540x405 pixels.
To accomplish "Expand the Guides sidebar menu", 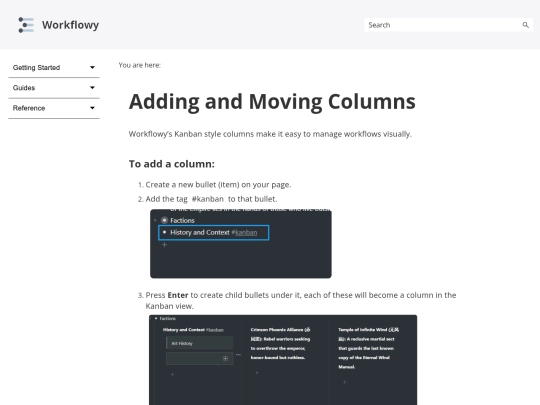I will [54, 88].
